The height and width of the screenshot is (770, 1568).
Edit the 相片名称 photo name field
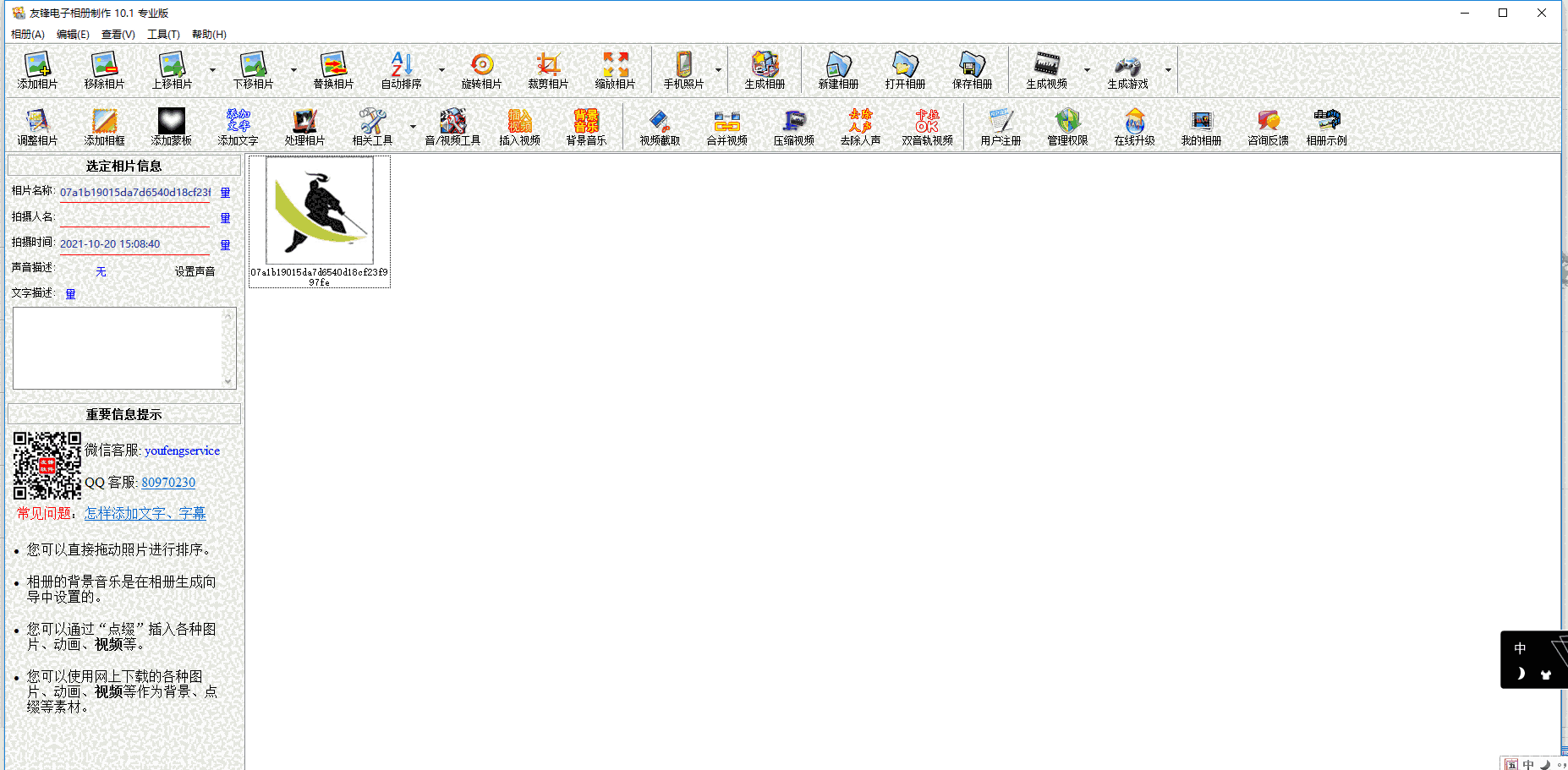134,193
